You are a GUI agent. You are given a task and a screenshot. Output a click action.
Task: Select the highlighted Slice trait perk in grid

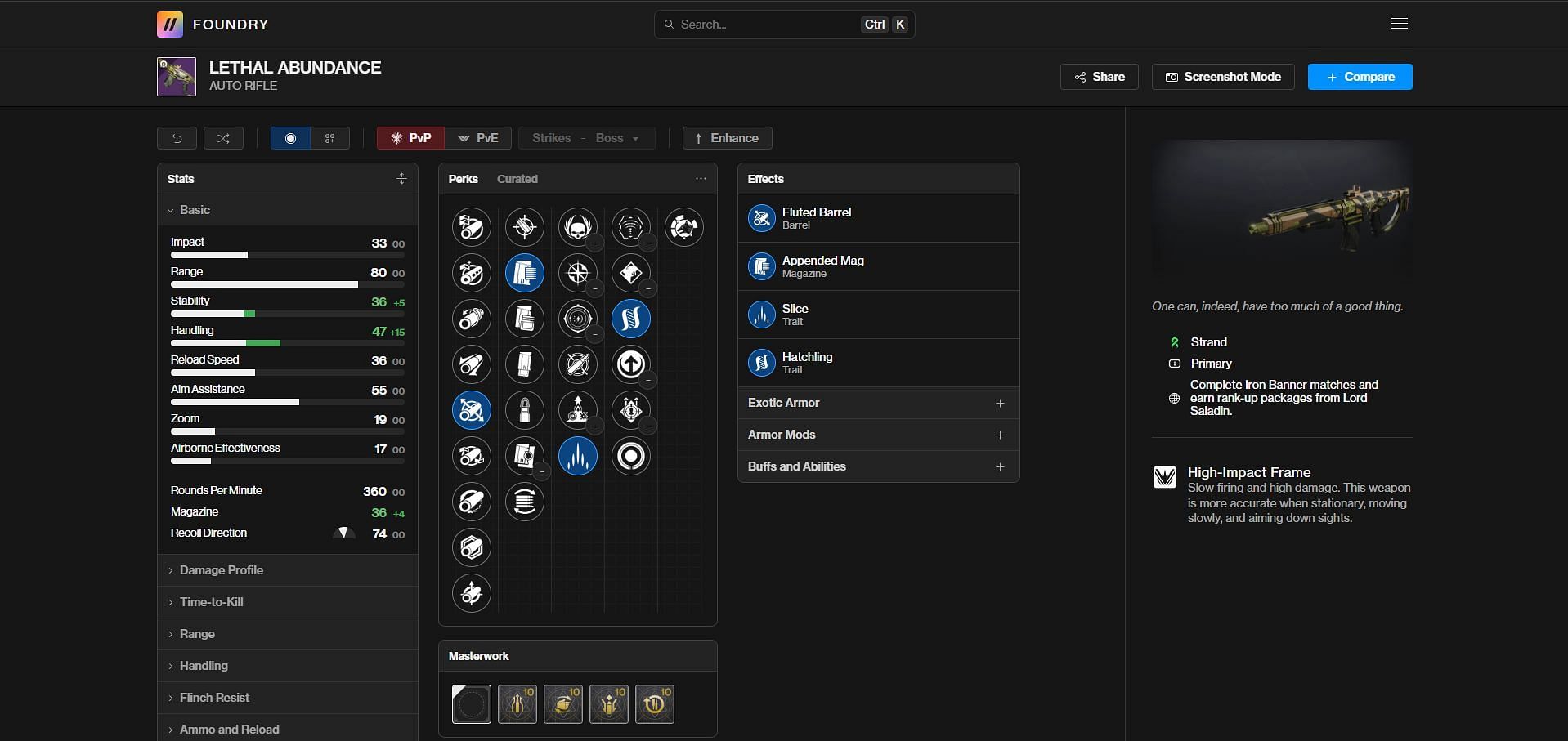pyautogui.click(x=577, y=456)
